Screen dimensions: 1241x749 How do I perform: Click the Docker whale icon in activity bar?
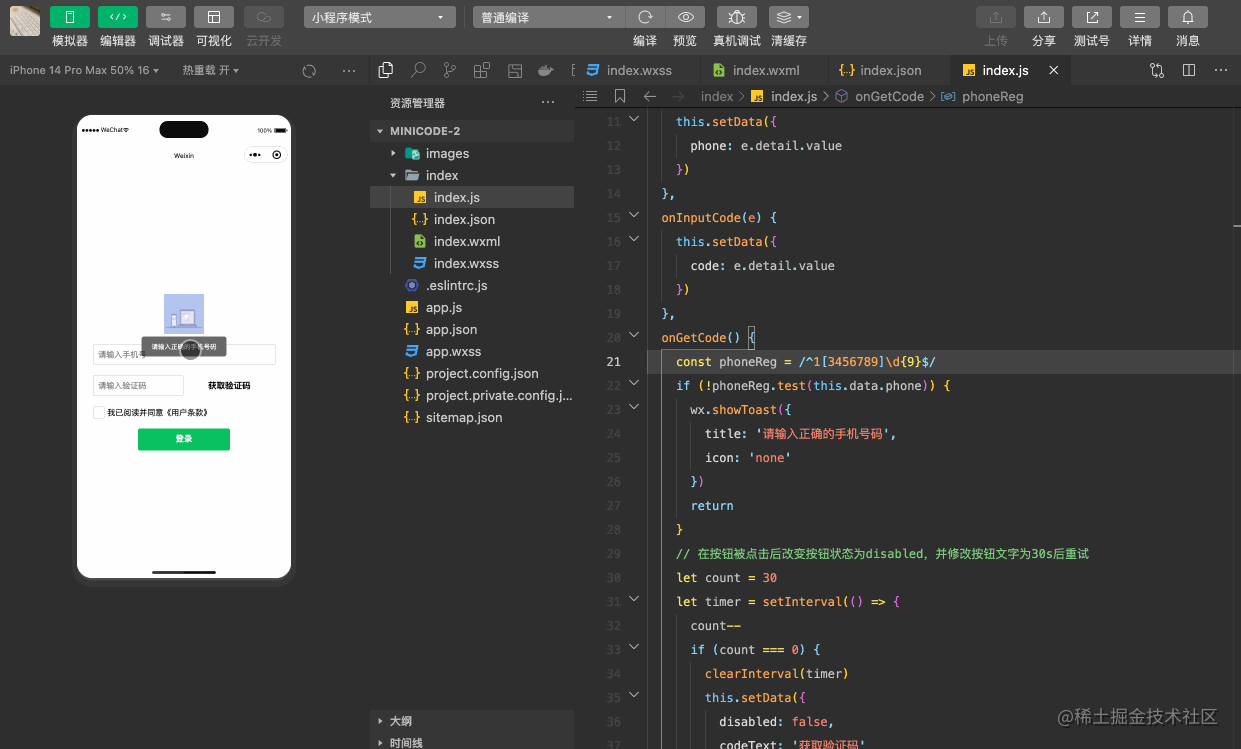546,70
